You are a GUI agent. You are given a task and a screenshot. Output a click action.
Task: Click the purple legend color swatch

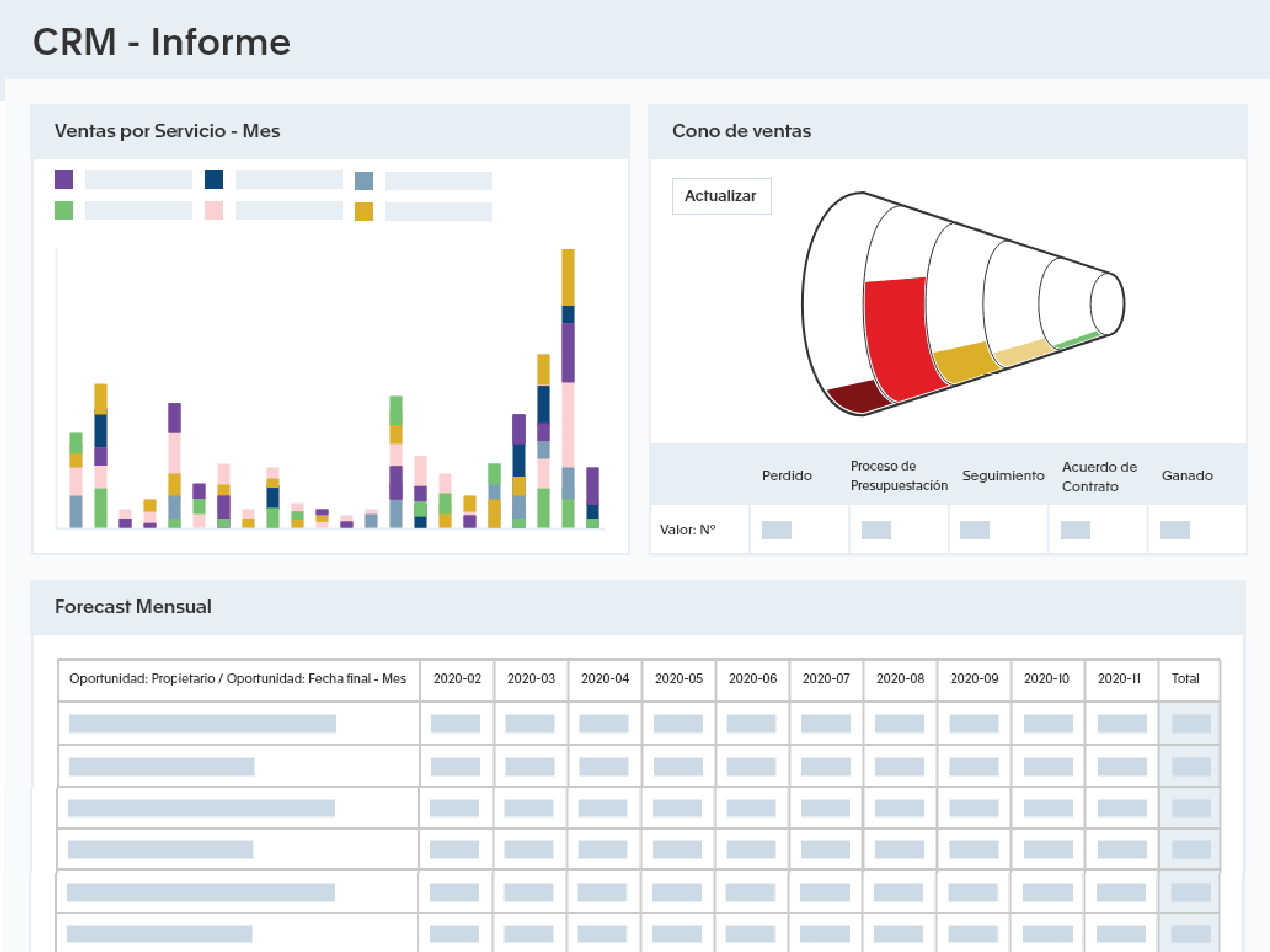tap(64, 180)
